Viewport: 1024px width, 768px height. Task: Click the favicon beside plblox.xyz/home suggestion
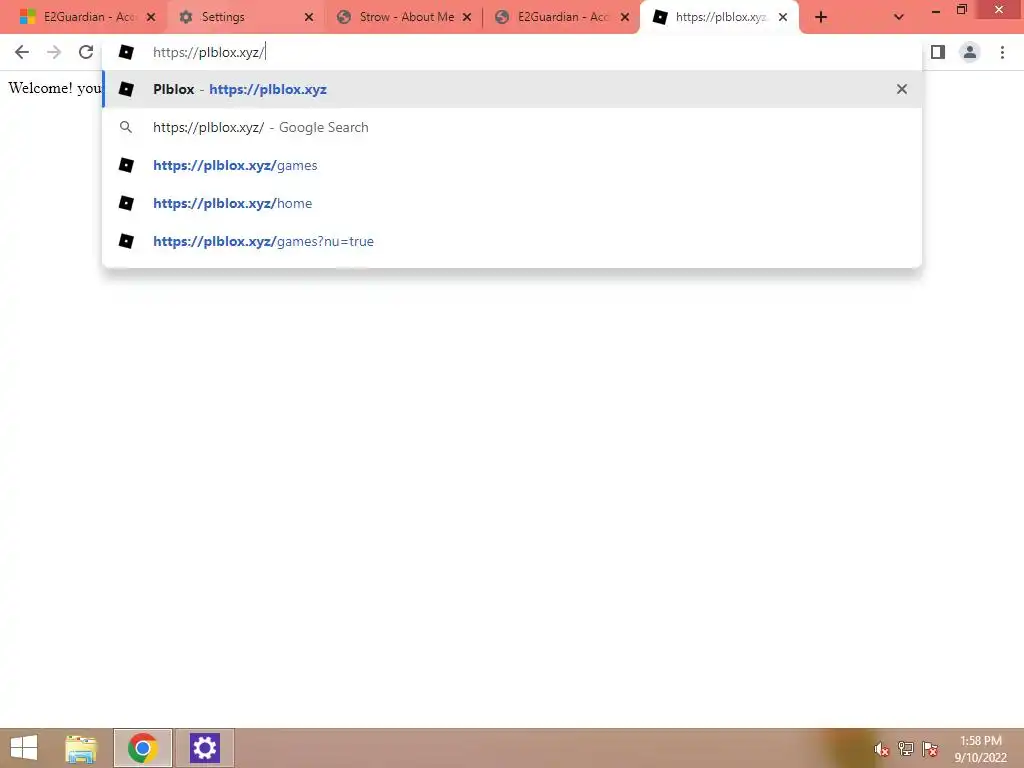126,203
